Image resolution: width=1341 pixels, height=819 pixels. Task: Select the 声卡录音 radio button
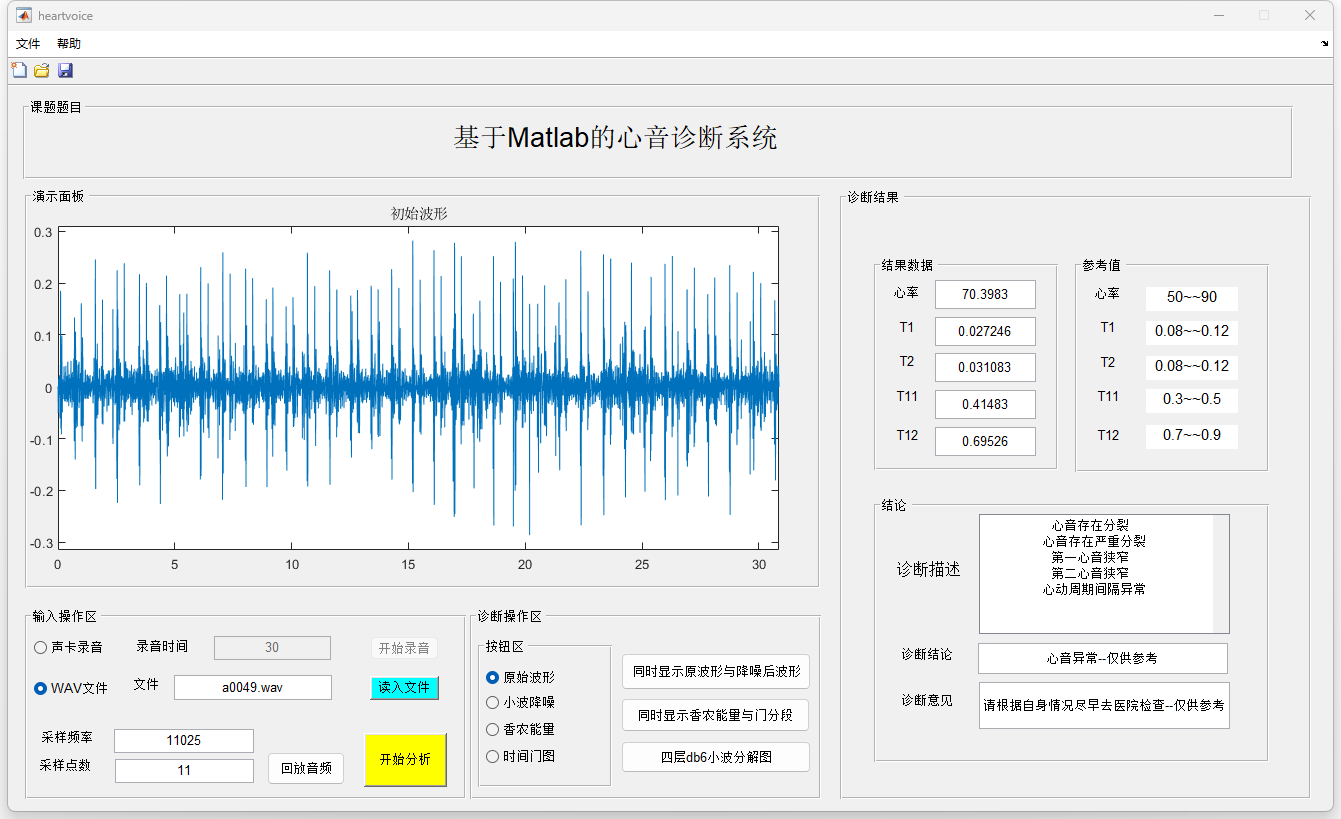41,648
